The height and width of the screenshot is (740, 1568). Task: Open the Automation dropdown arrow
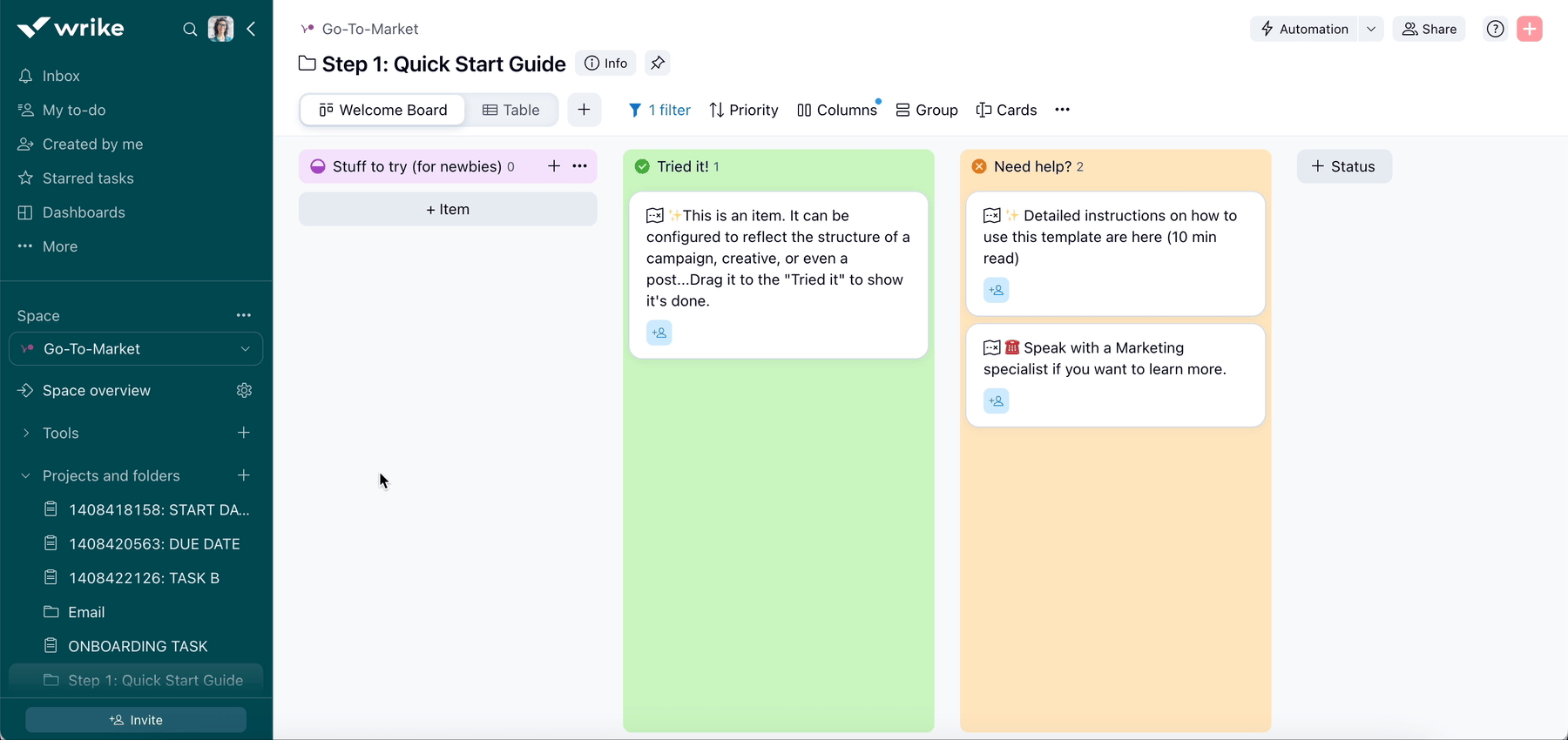point(1370,30)
